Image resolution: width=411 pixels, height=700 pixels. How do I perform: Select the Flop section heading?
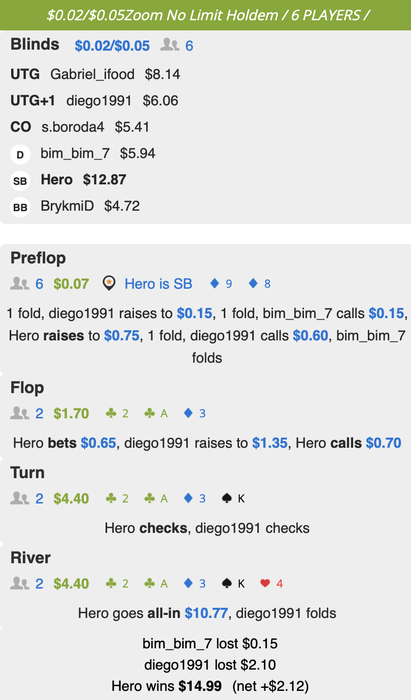[x=27, y=388]
